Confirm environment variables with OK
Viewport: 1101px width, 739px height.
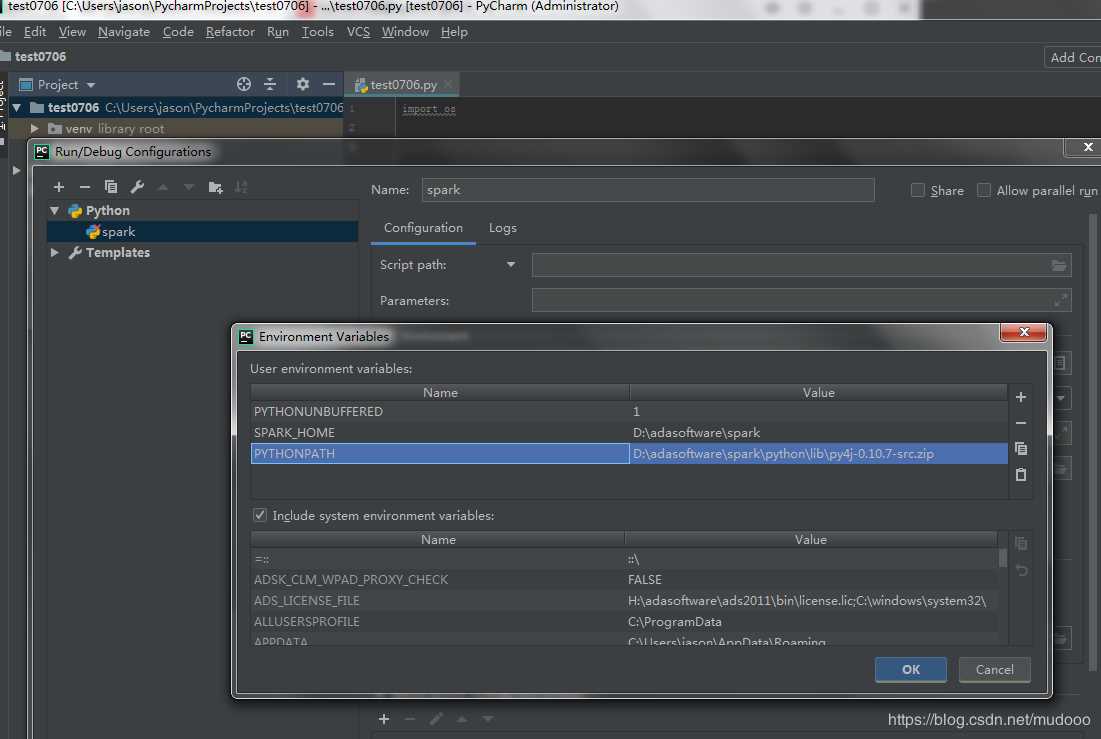coord(911,669)
